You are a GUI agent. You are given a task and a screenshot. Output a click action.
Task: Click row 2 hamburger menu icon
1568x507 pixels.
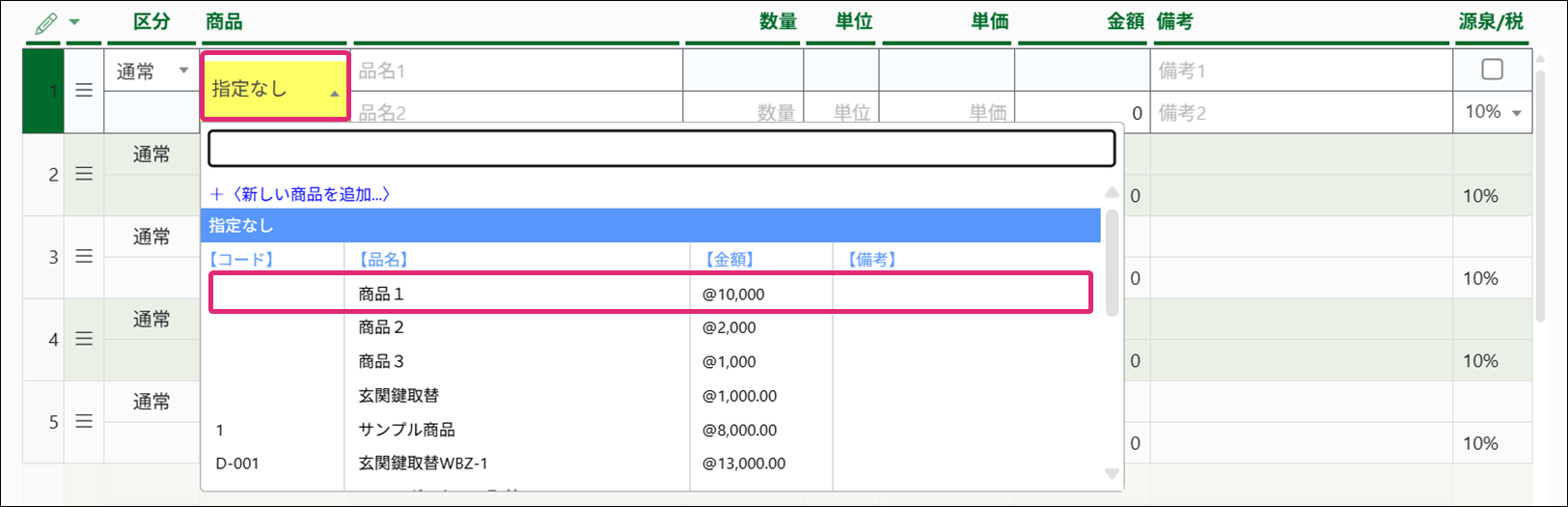click(84, 174)
